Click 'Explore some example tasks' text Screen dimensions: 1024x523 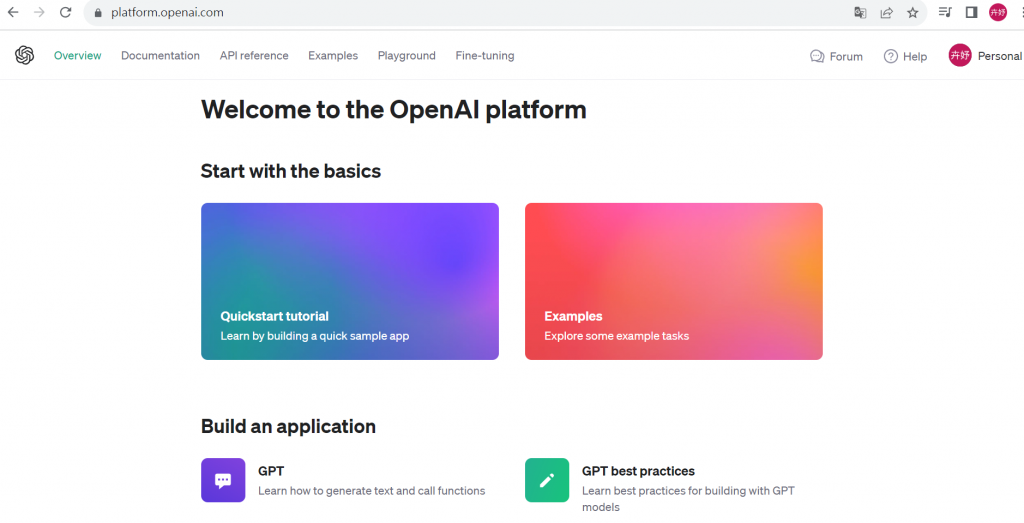click(x=616, y=336)
